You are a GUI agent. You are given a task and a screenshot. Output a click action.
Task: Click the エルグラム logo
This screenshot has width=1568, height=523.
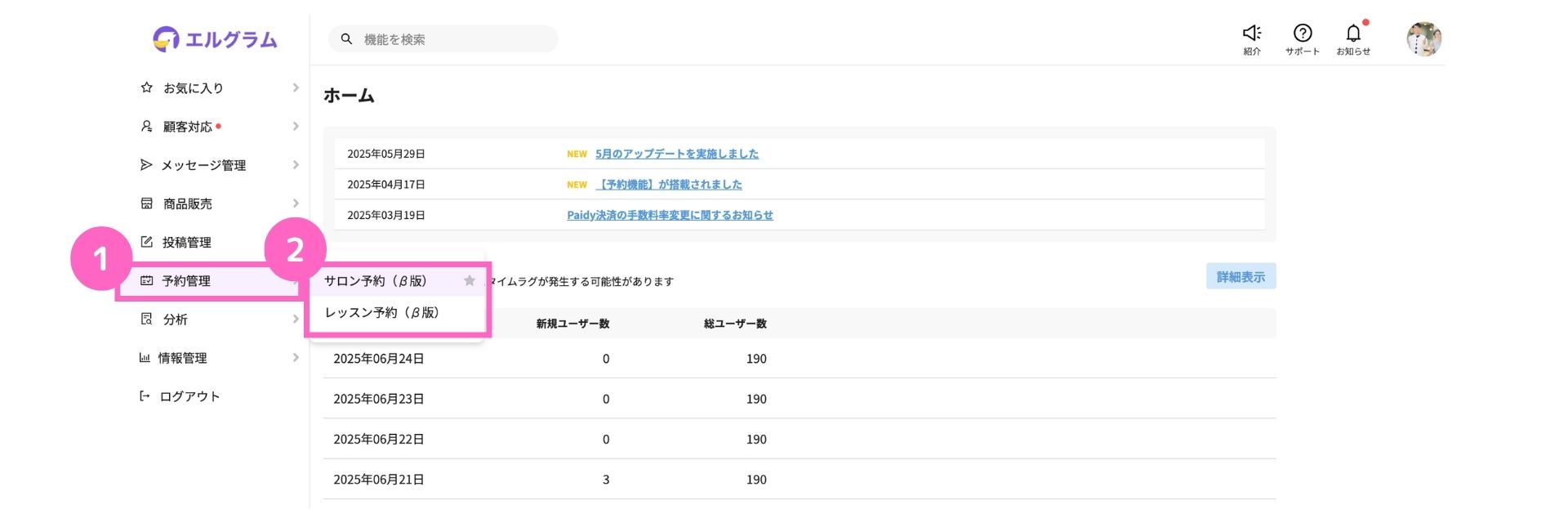pos(216,38)
